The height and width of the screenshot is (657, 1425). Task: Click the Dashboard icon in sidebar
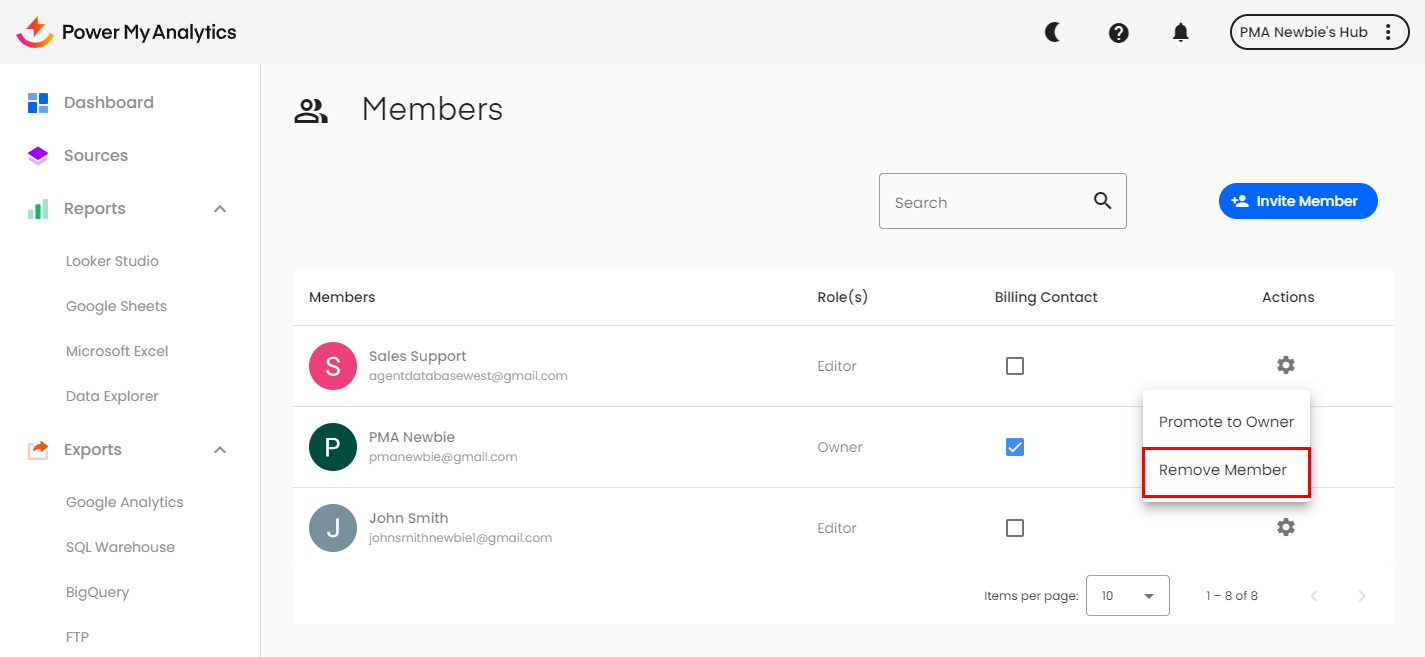pyautogui.click(x=38, y=102)
